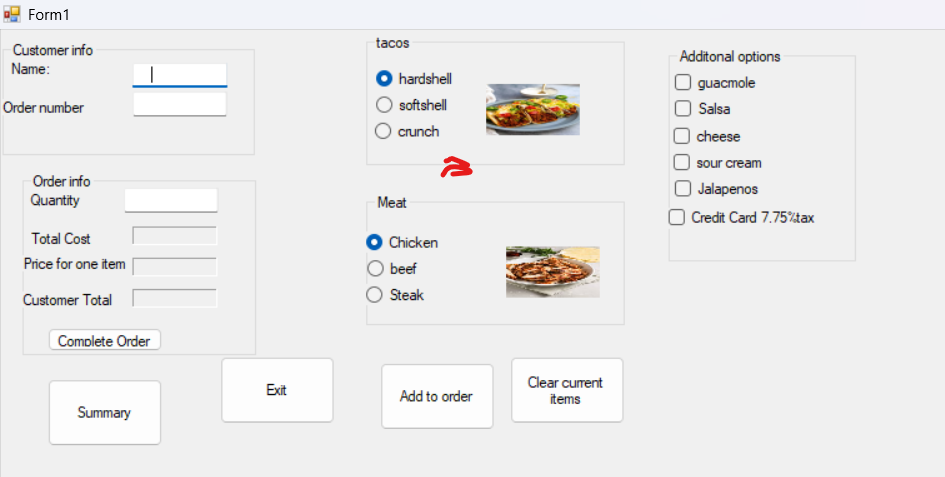945x477 pixels.
Task: Enable the guacmole checkbox
Action: [x=683, y=83]
